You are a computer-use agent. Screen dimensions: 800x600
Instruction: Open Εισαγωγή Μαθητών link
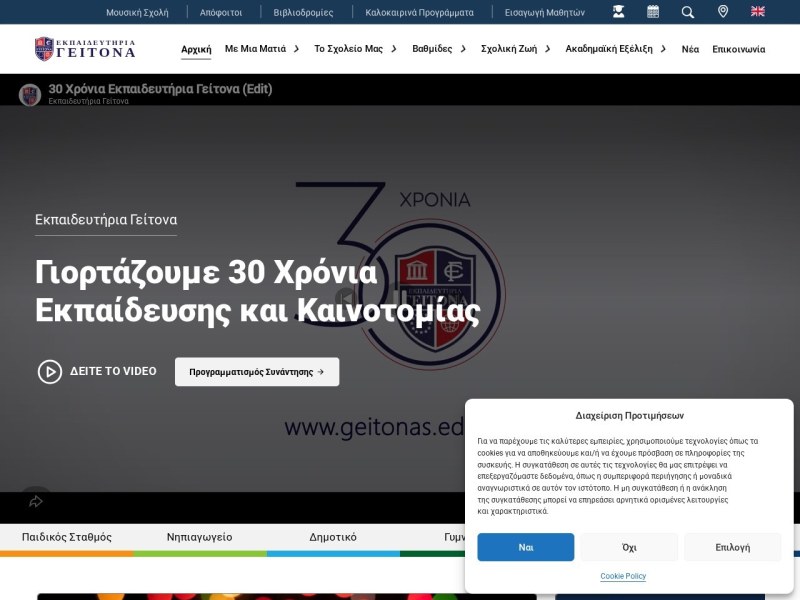pyautogui.click(x=545, y=12)
